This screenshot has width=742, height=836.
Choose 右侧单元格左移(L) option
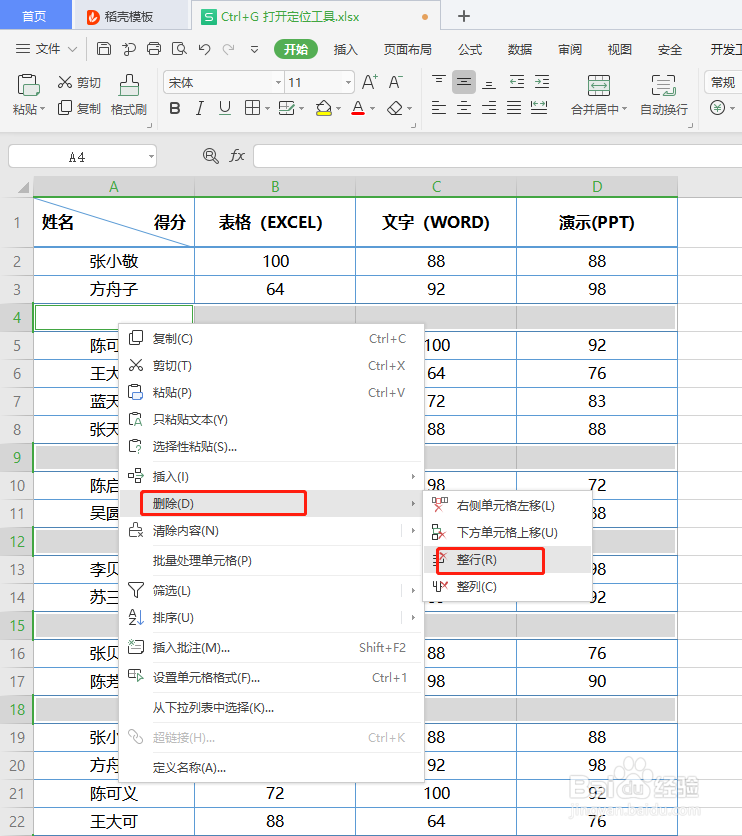507,505
